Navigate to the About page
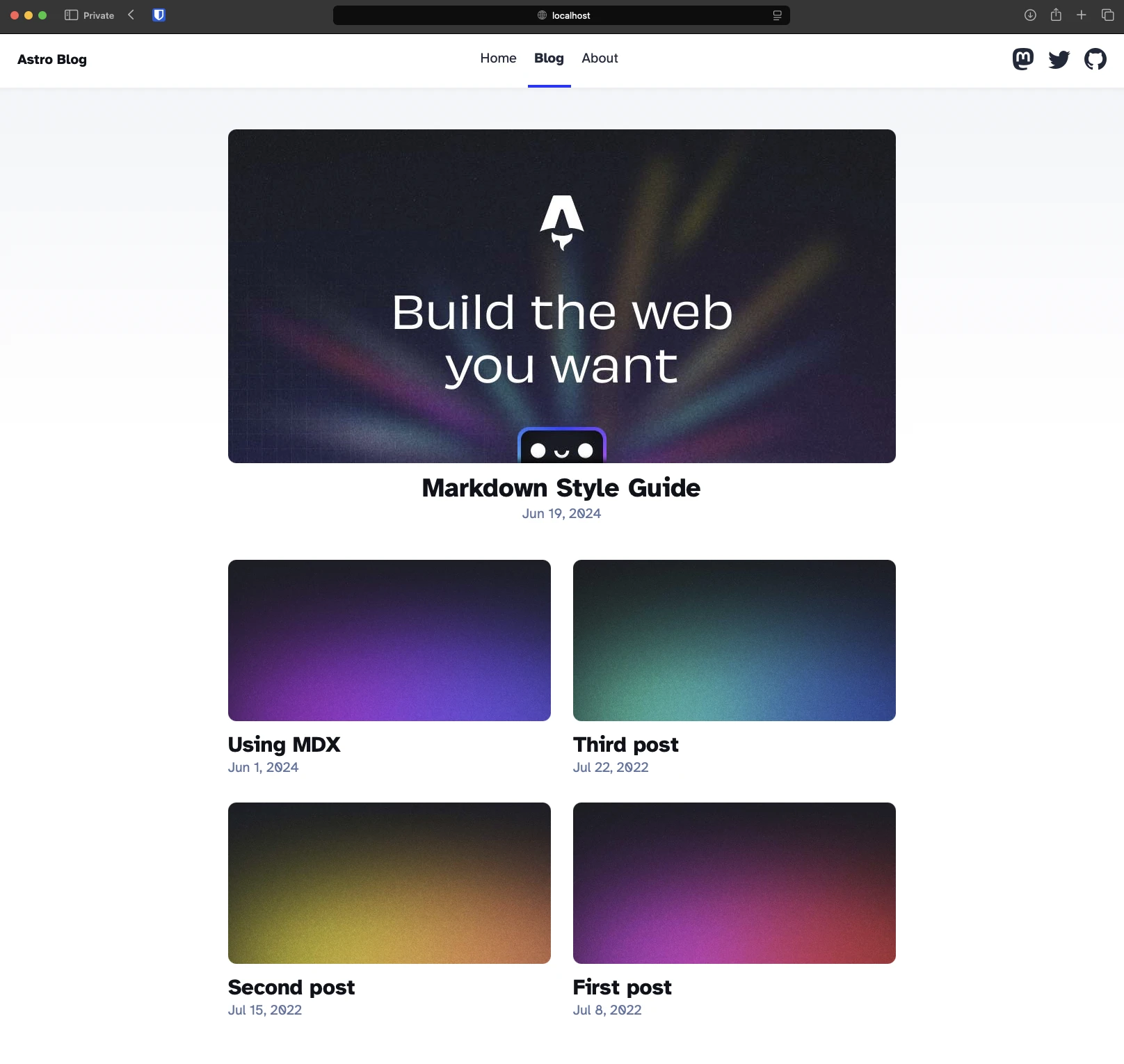Image resolution: width=1124 pixels, height=1064 pixels. [x=600, y=58]
